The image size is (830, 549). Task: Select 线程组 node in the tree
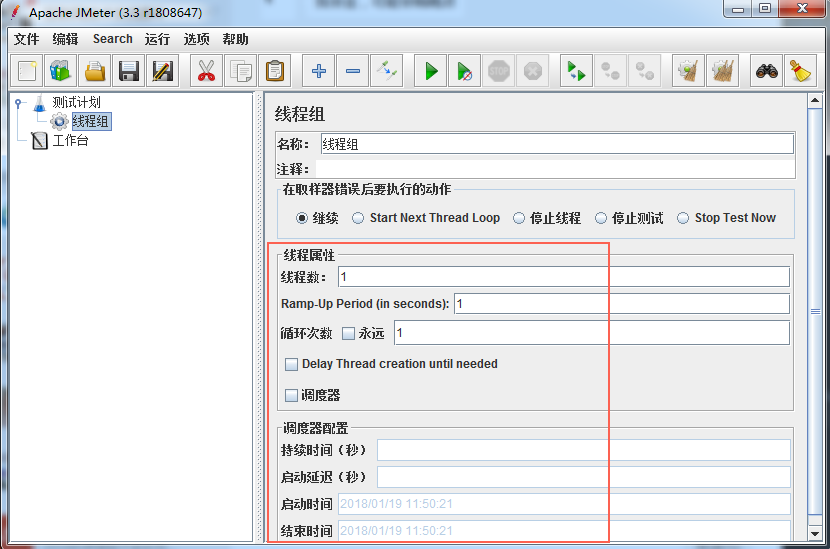(91, 121)
